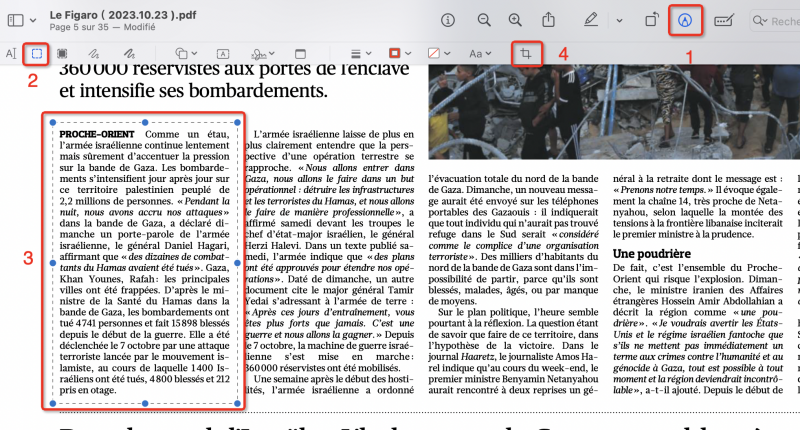The width and height of the screenshot is (800, 430).
Task: Click the document title Le Figaro pdf
Action: [123, 15]
